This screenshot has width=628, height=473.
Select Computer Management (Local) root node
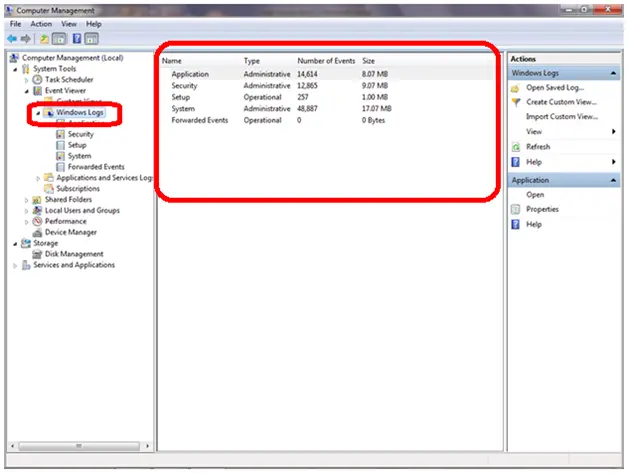tap(72, 58)
